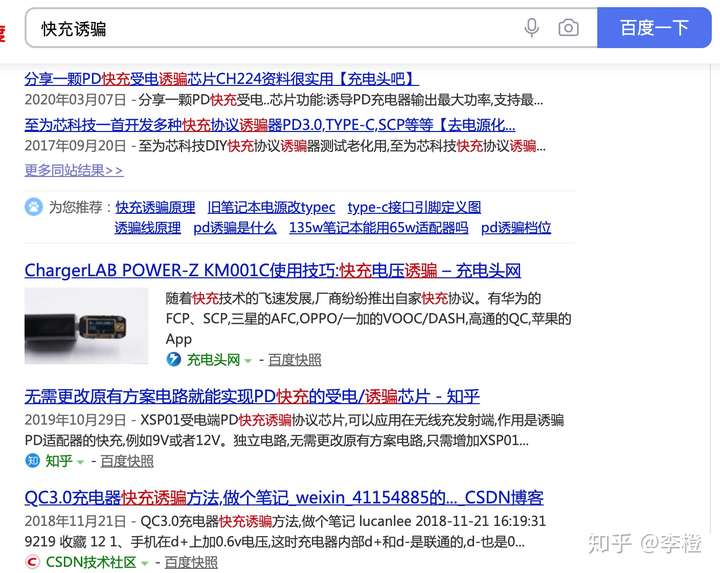The height and width of the screenshot is (573, 720).
Task: Click the date text 2020年03月07日
Action: click(x=75, y=100)
